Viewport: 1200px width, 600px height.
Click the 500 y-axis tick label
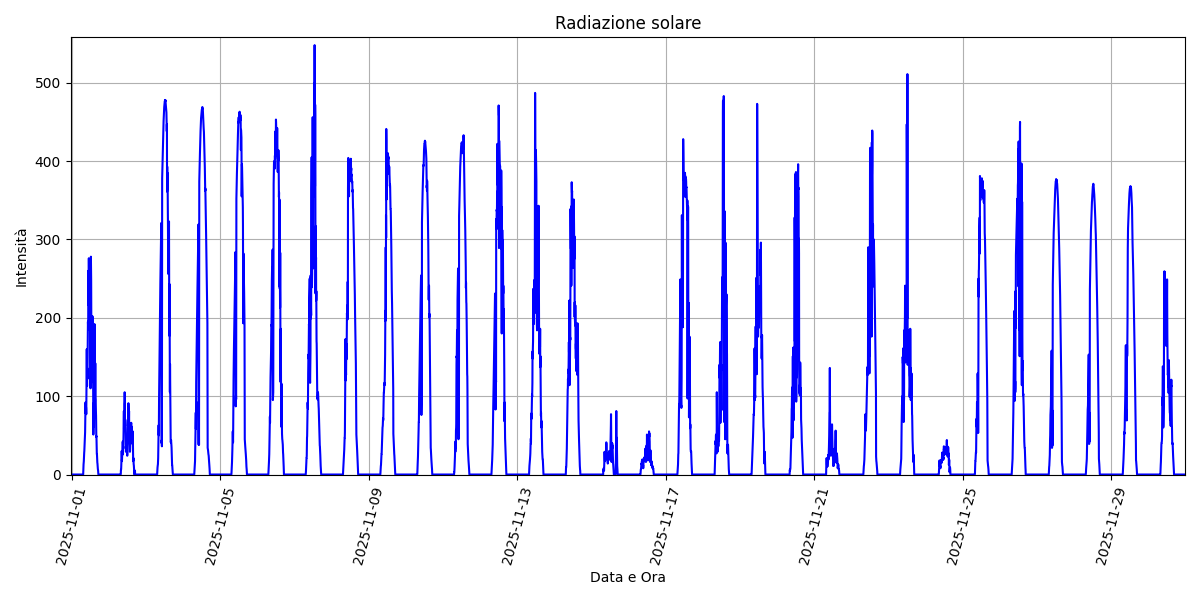pos(48,83)
